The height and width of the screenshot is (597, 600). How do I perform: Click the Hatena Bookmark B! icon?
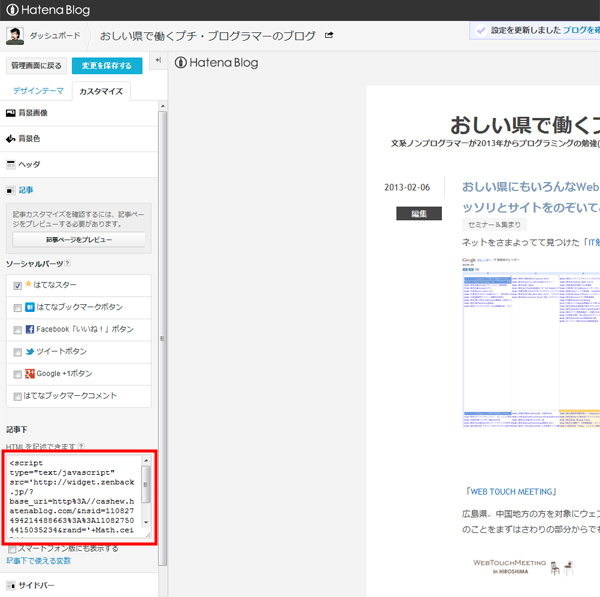click(29, 307)
